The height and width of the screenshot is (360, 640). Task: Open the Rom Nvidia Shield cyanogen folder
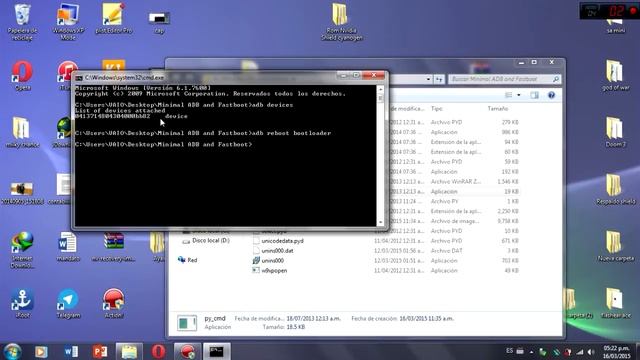[341, 22]
